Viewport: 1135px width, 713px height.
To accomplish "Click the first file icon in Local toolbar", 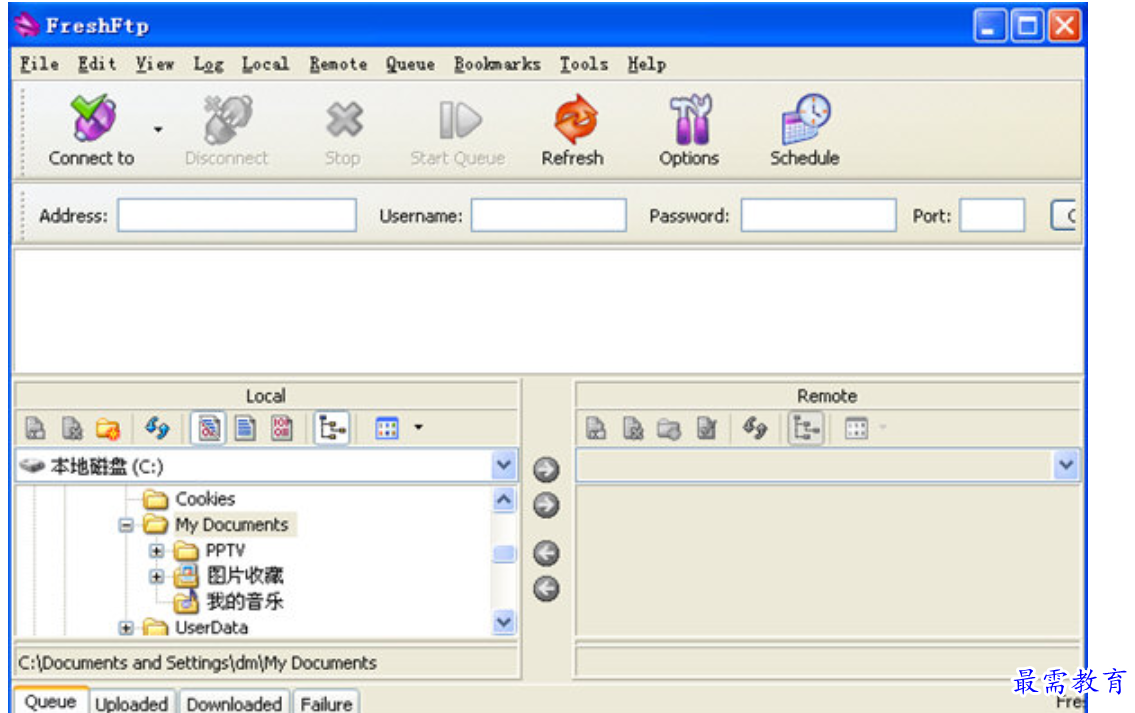I will coord(35,429).
